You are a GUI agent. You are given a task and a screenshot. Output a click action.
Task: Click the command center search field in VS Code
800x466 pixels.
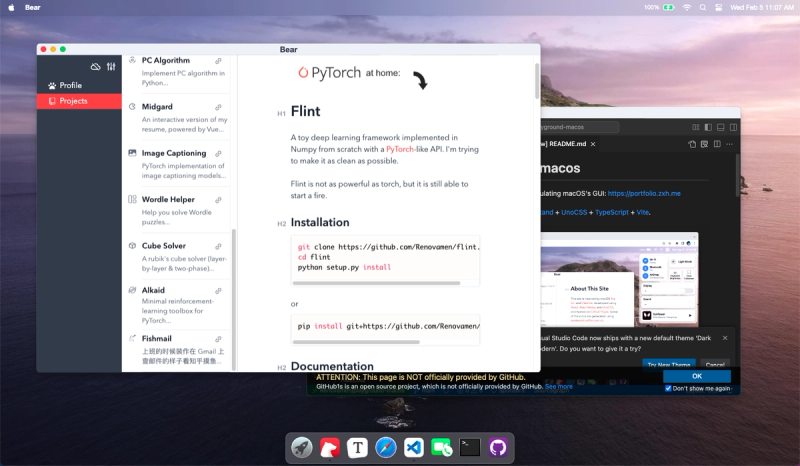click(580, 127)
